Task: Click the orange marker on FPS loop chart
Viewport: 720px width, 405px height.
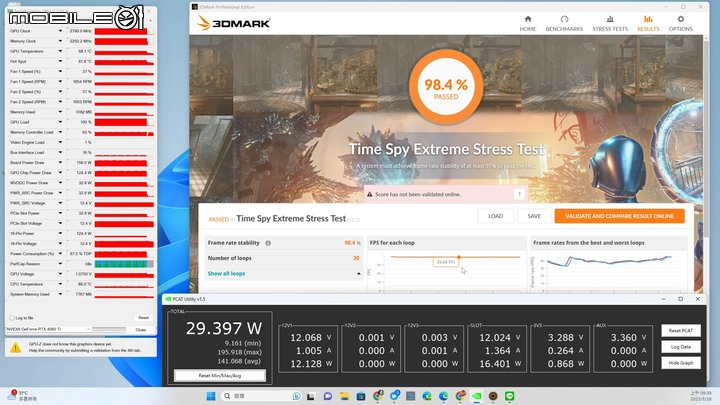Action: (x=458, y=257)
